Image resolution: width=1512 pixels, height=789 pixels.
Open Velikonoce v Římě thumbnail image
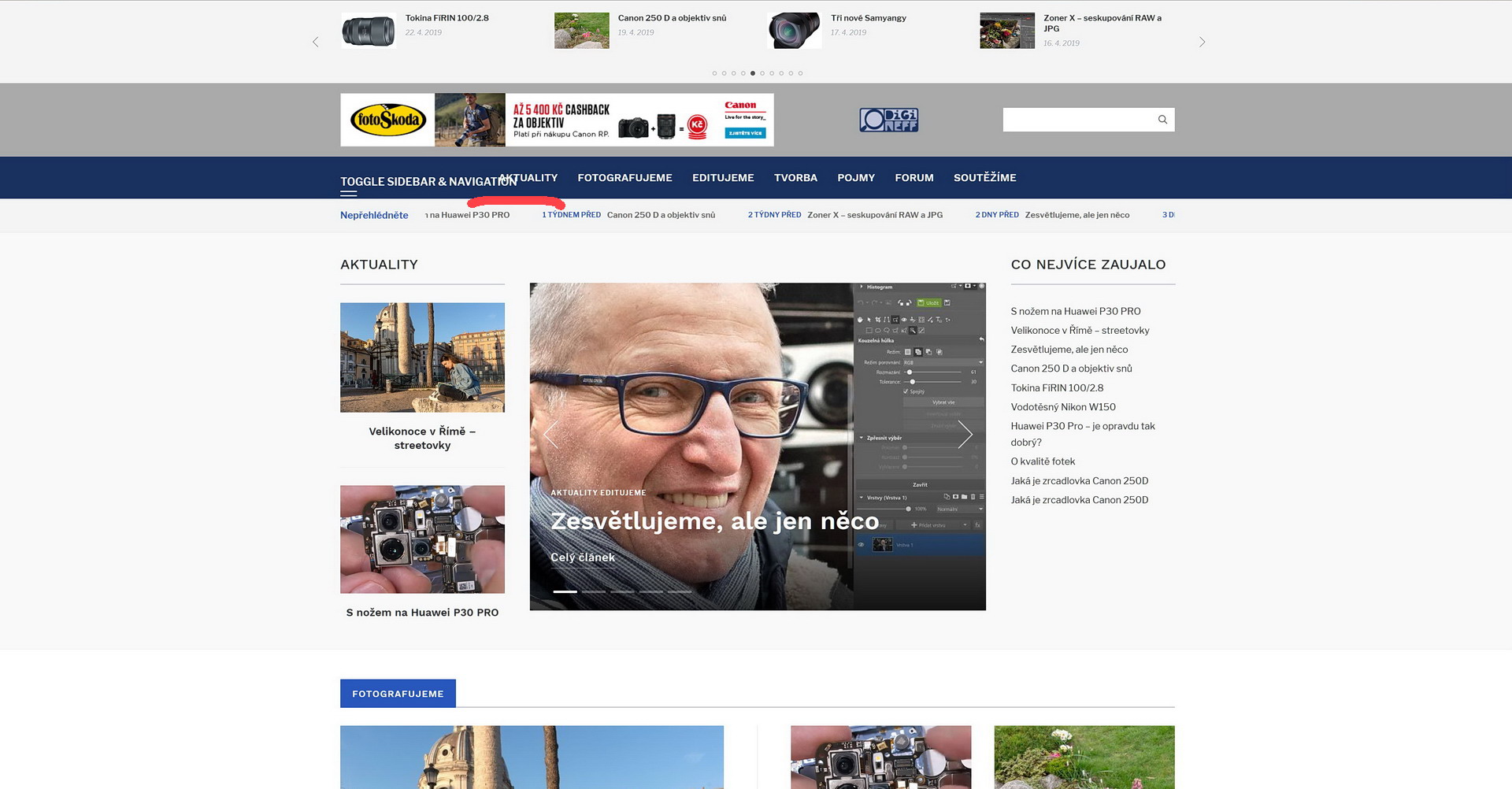422,357
